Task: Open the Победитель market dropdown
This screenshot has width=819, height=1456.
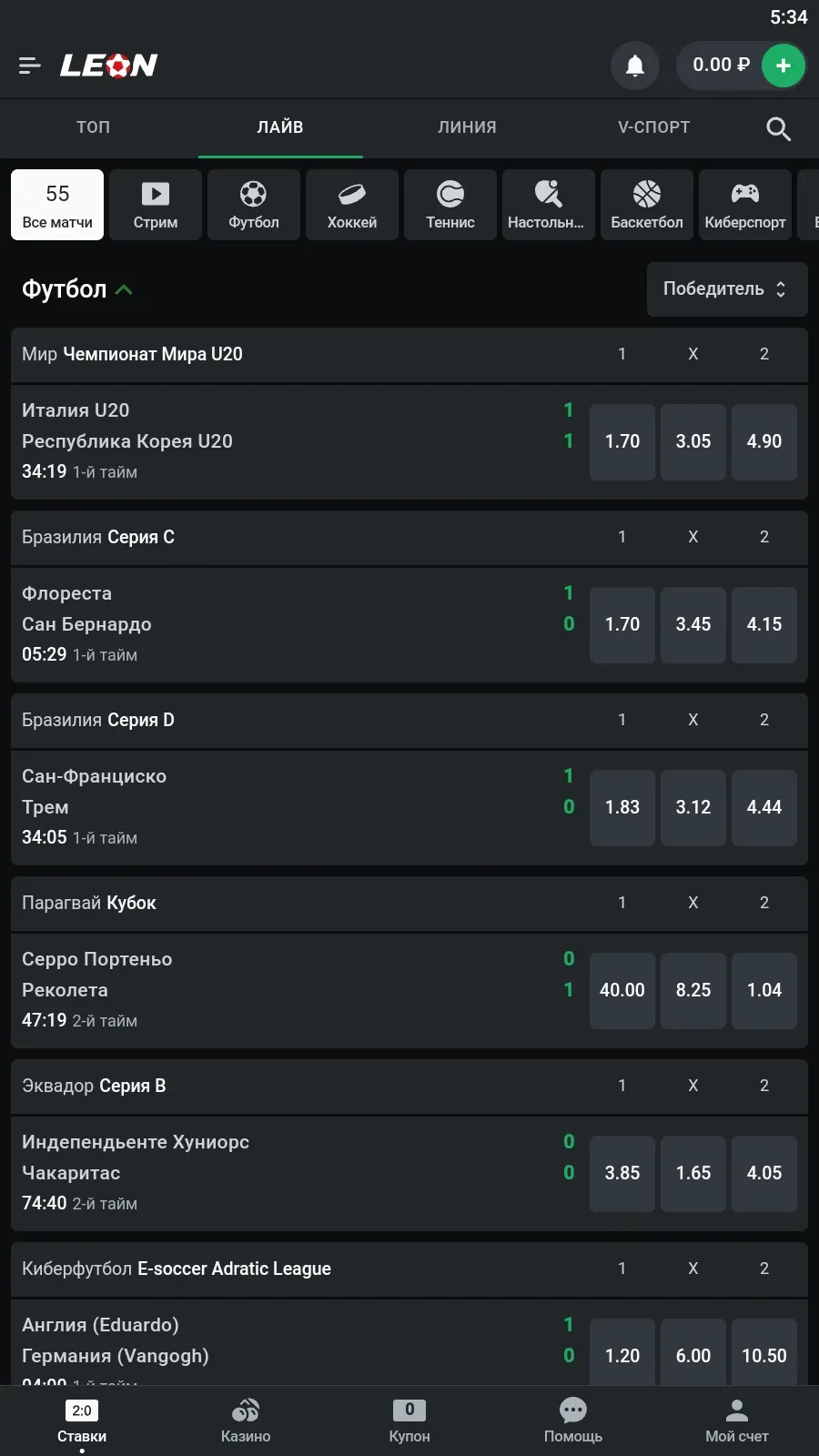Action: (x=726, y=289)
